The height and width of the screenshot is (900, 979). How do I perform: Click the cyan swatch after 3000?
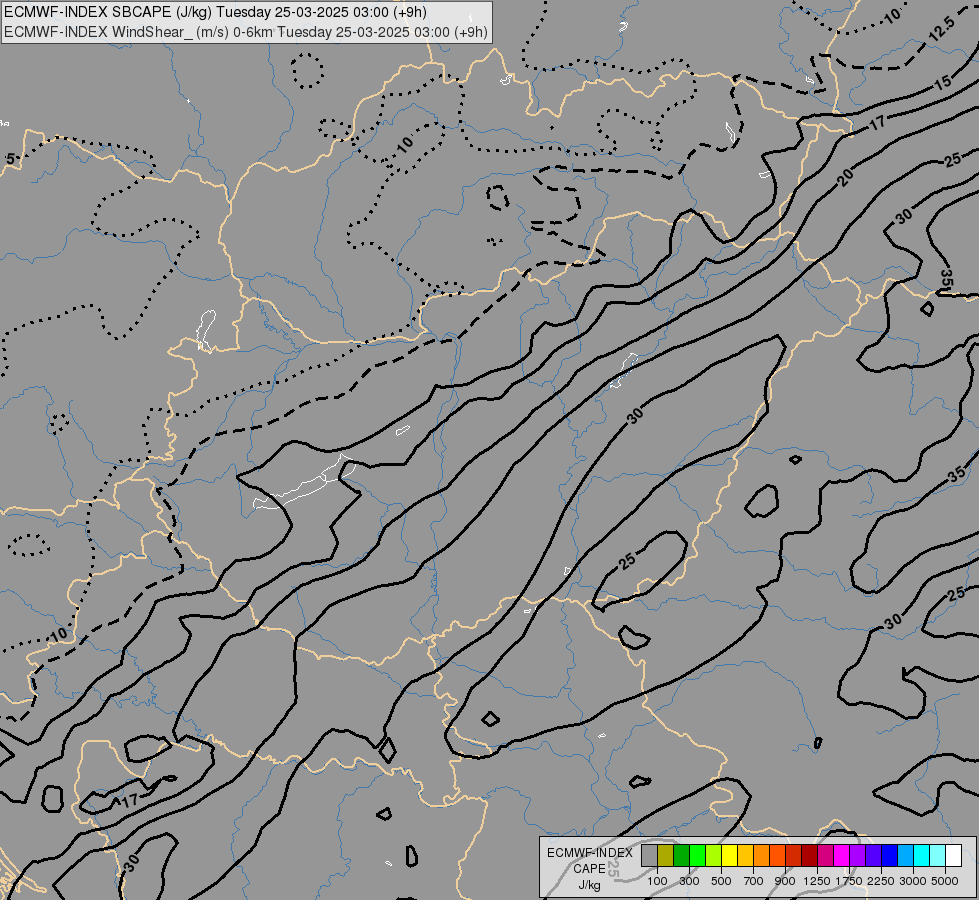[922, 856]
